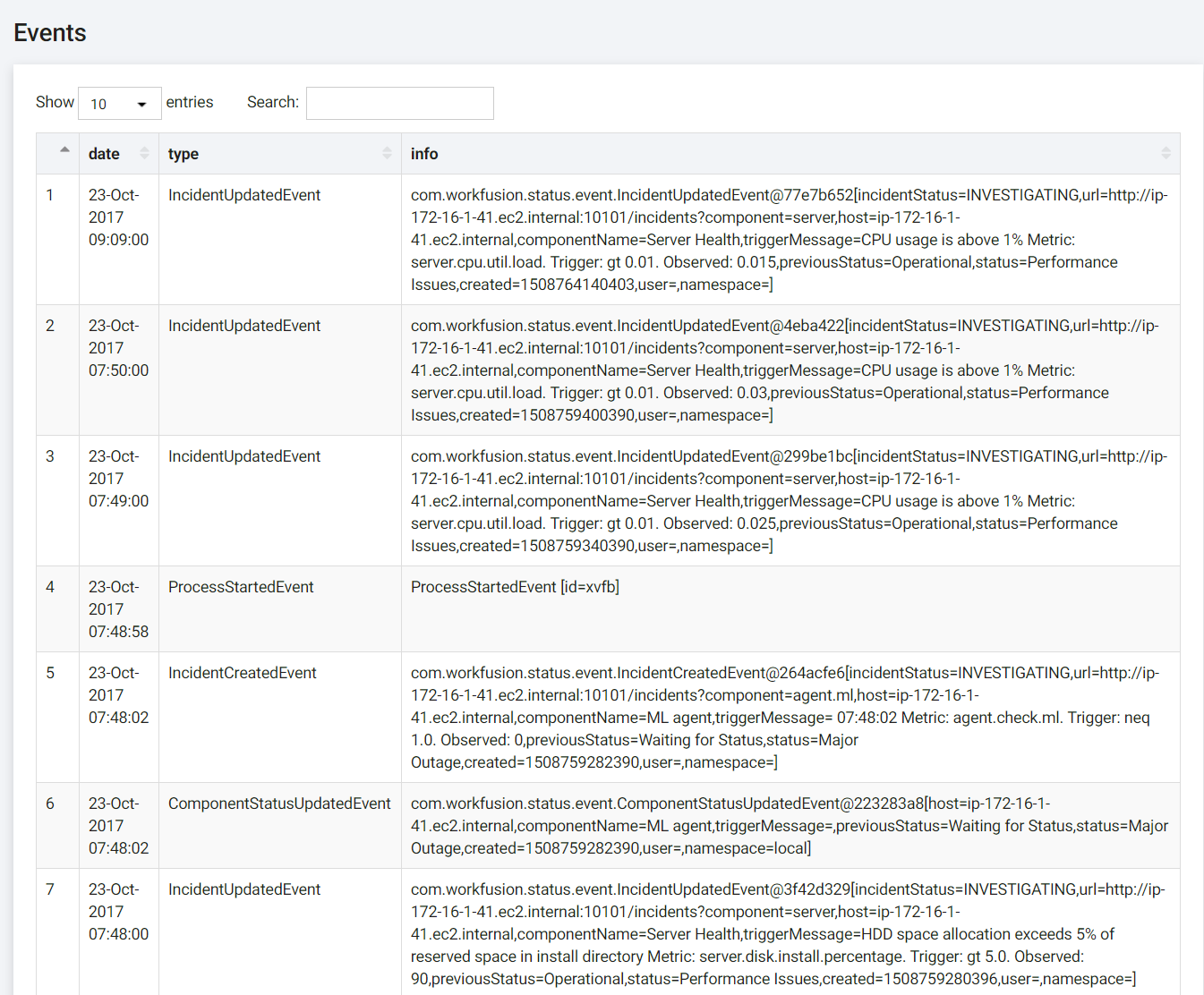
Task: Click ProcessStartedEvent in the type column
Action: point(241,587)
